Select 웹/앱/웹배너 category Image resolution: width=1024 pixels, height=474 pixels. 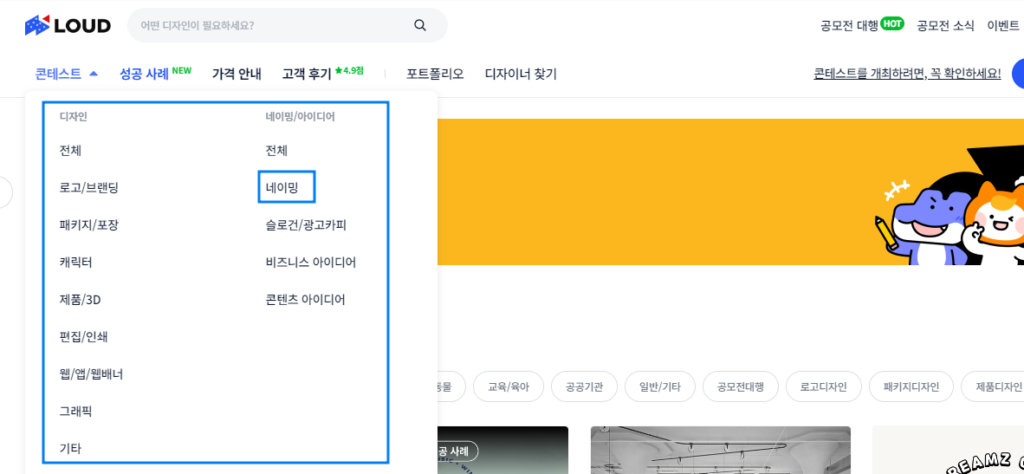pyautogui.click(x=91, y=374)
